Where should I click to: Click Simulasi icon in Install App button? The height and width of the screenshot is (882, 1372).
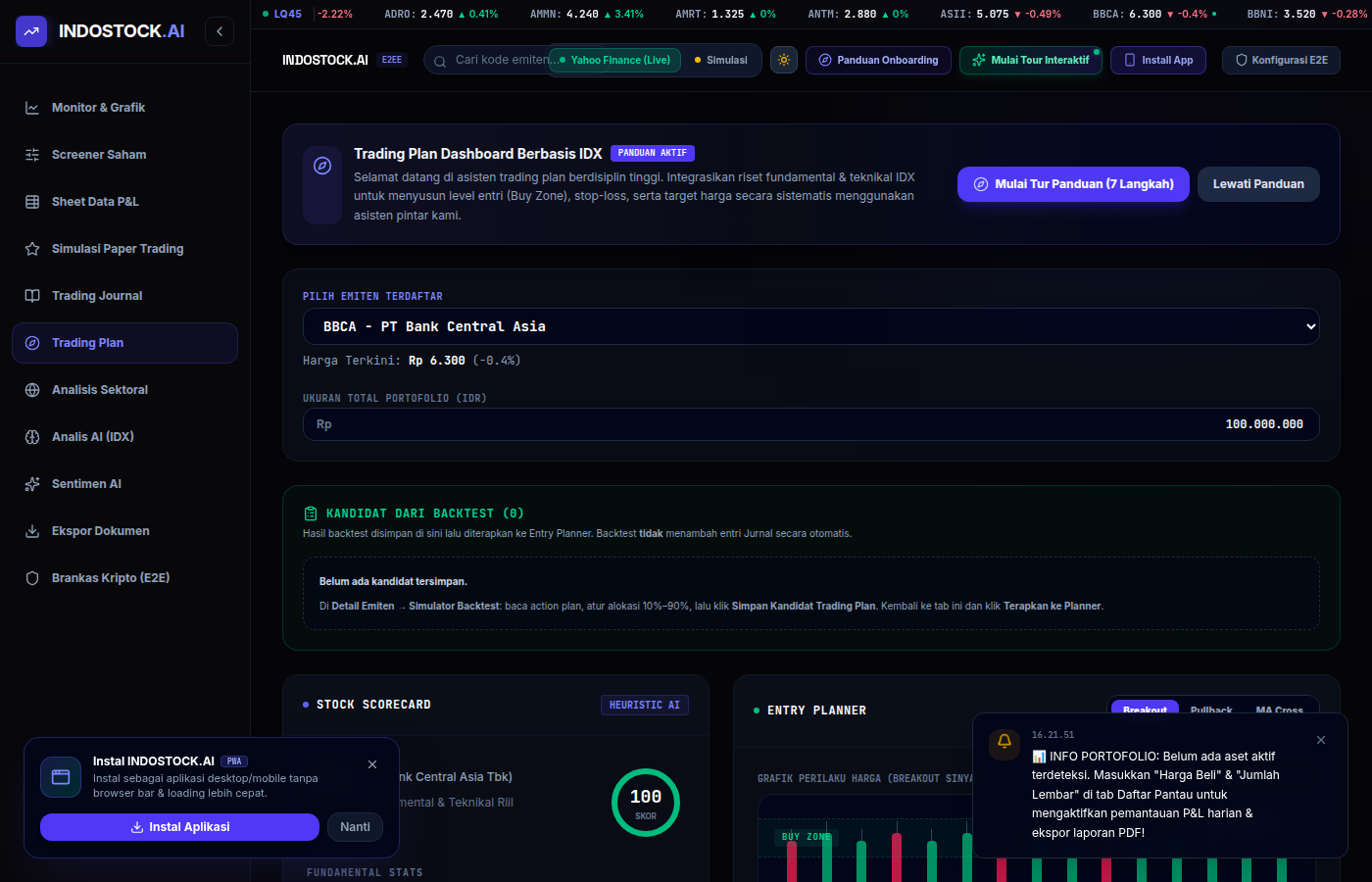[1130, 60]
